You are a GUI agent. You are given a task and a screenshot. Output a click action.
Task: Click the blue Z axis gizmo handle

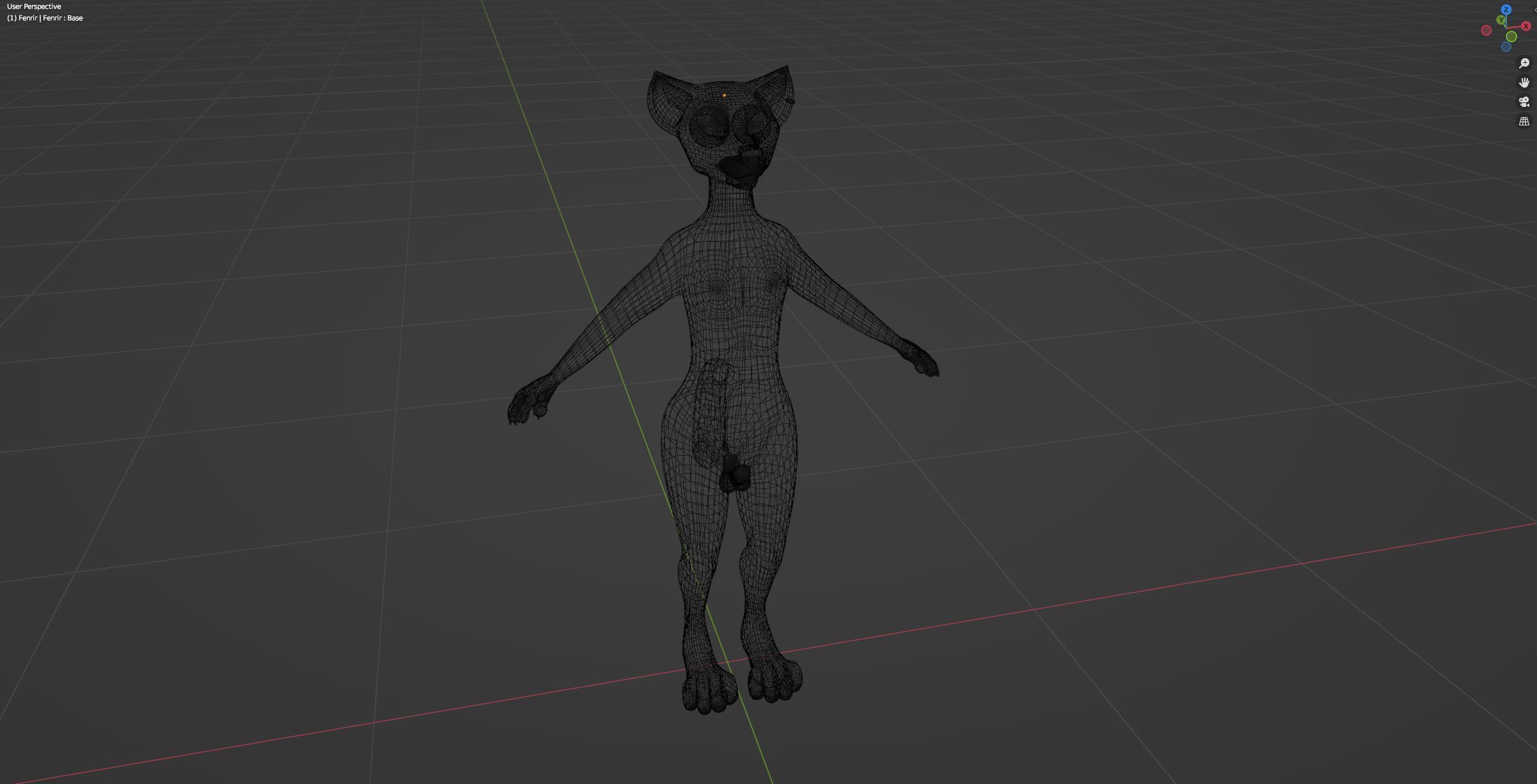click(1506, 10)
